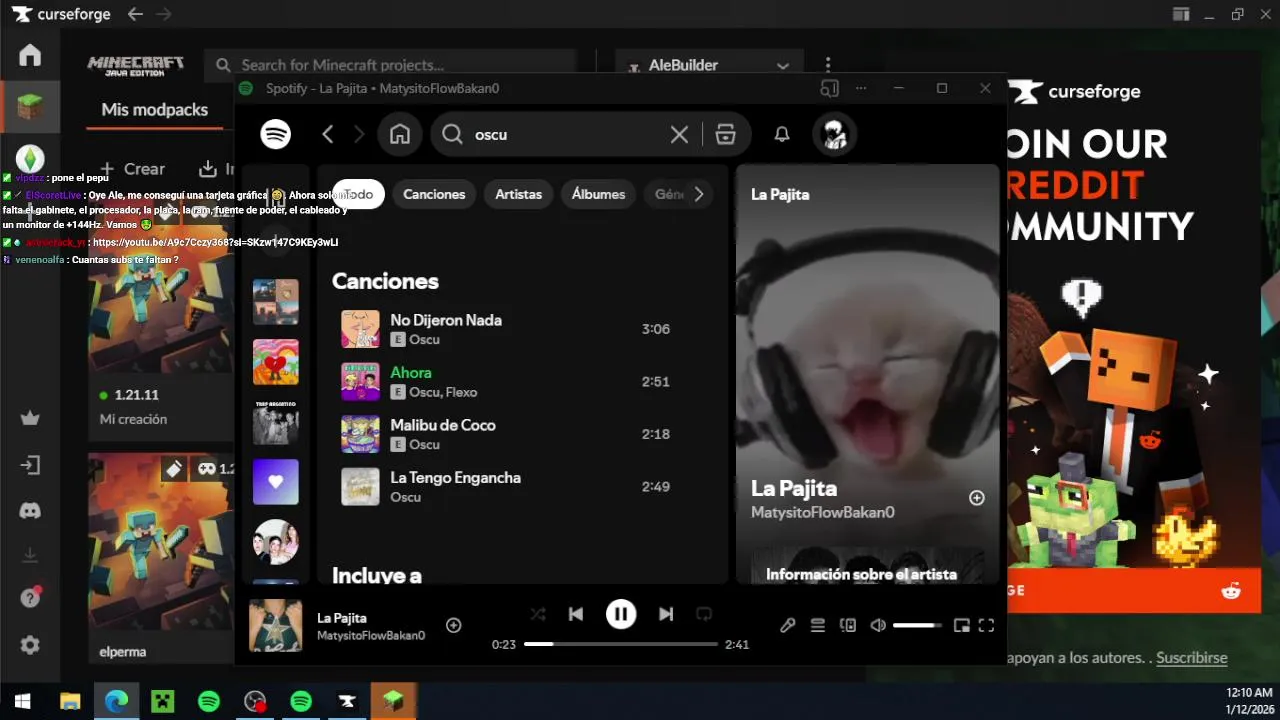Open the mini player icon
Viewport: 1280px width, 720px height.
(961, 625)
